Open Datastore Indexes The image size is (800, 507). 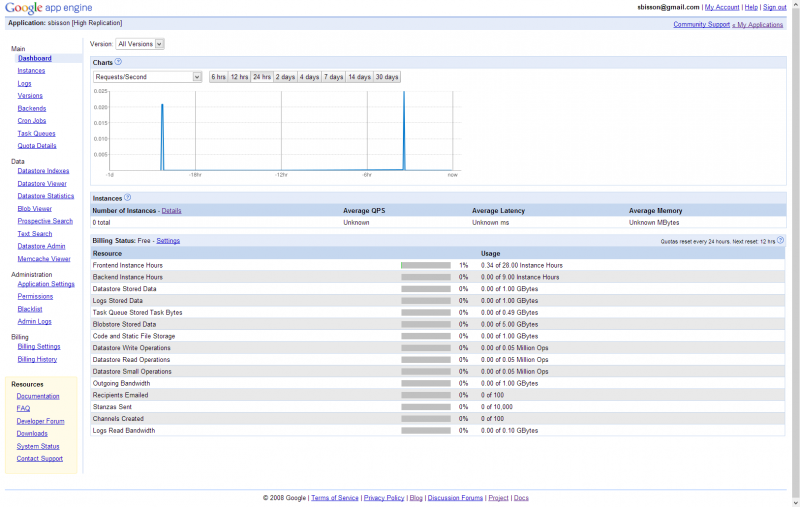coord(43,171)
